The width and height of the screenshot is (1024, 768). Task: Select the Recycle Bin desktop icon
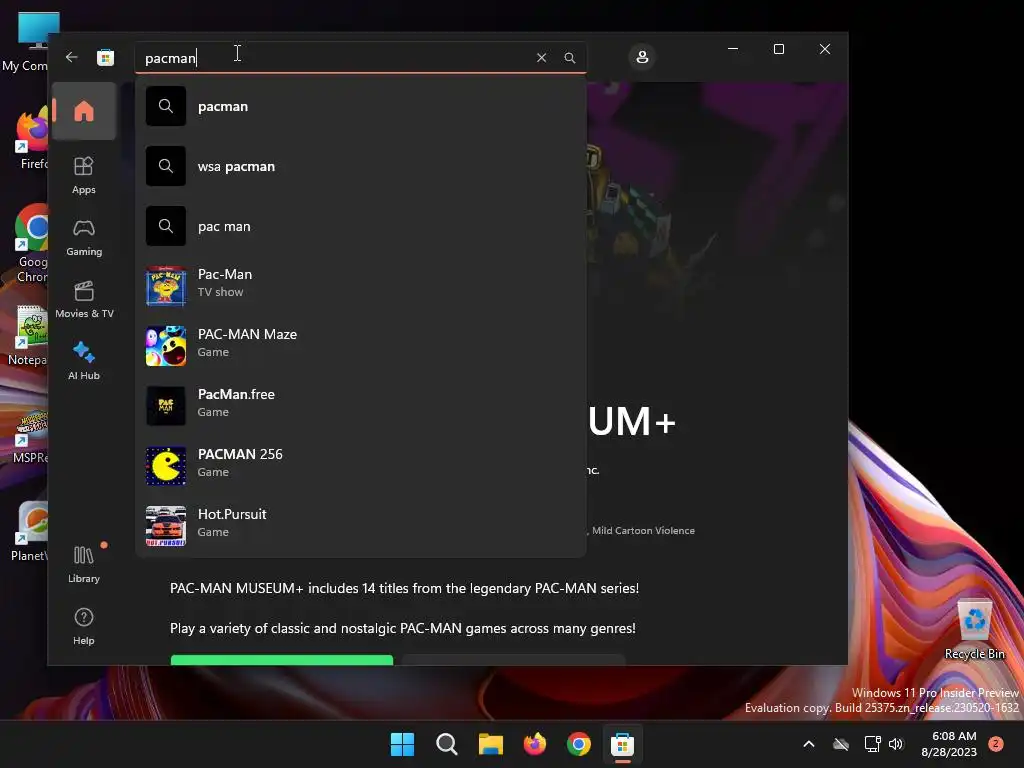(x=974, y=628)
